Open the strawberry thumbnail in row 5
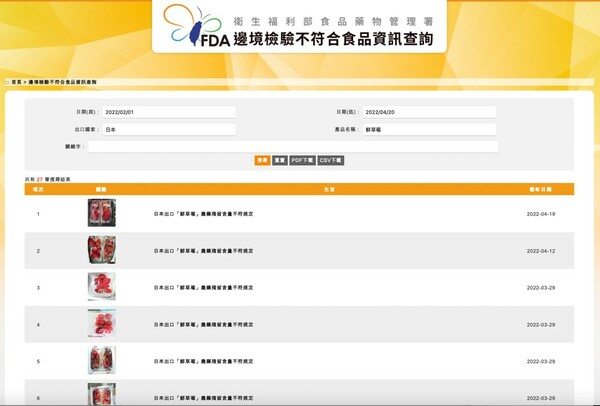Image resolution: width=600 pixels, height=406 pixels. [101, 360]
